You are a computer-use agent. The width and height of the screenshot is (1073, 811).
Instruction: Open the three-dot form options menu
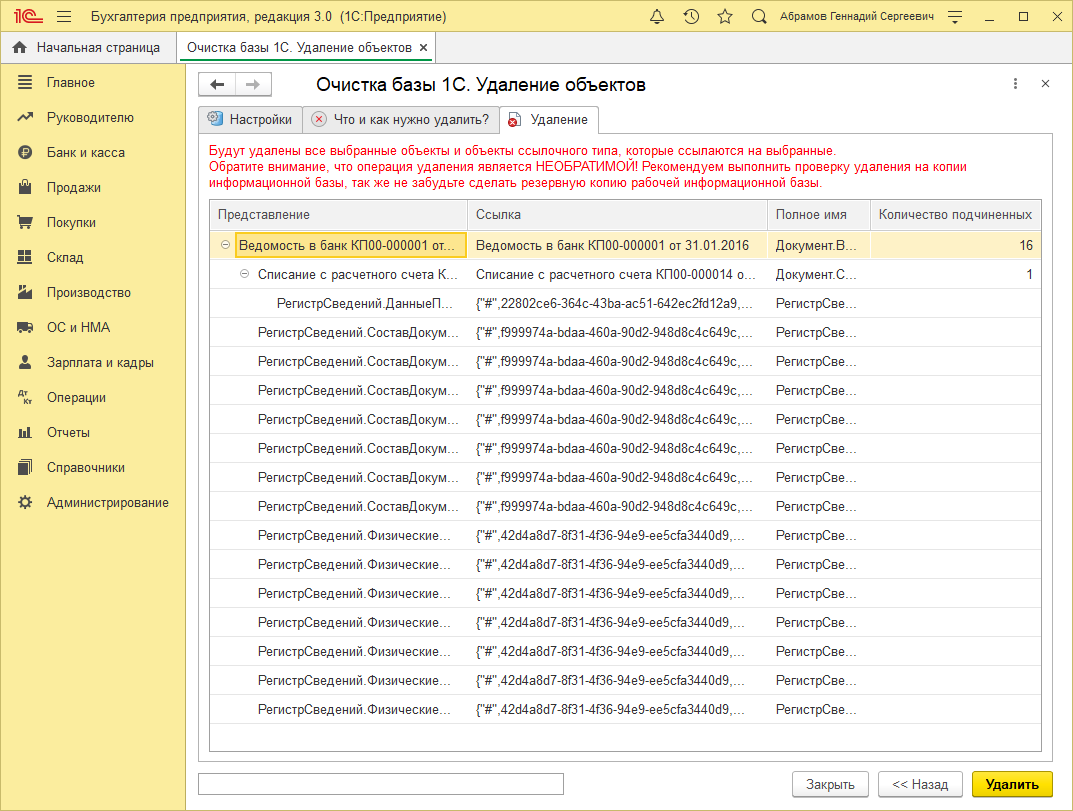pos(1015,85)
